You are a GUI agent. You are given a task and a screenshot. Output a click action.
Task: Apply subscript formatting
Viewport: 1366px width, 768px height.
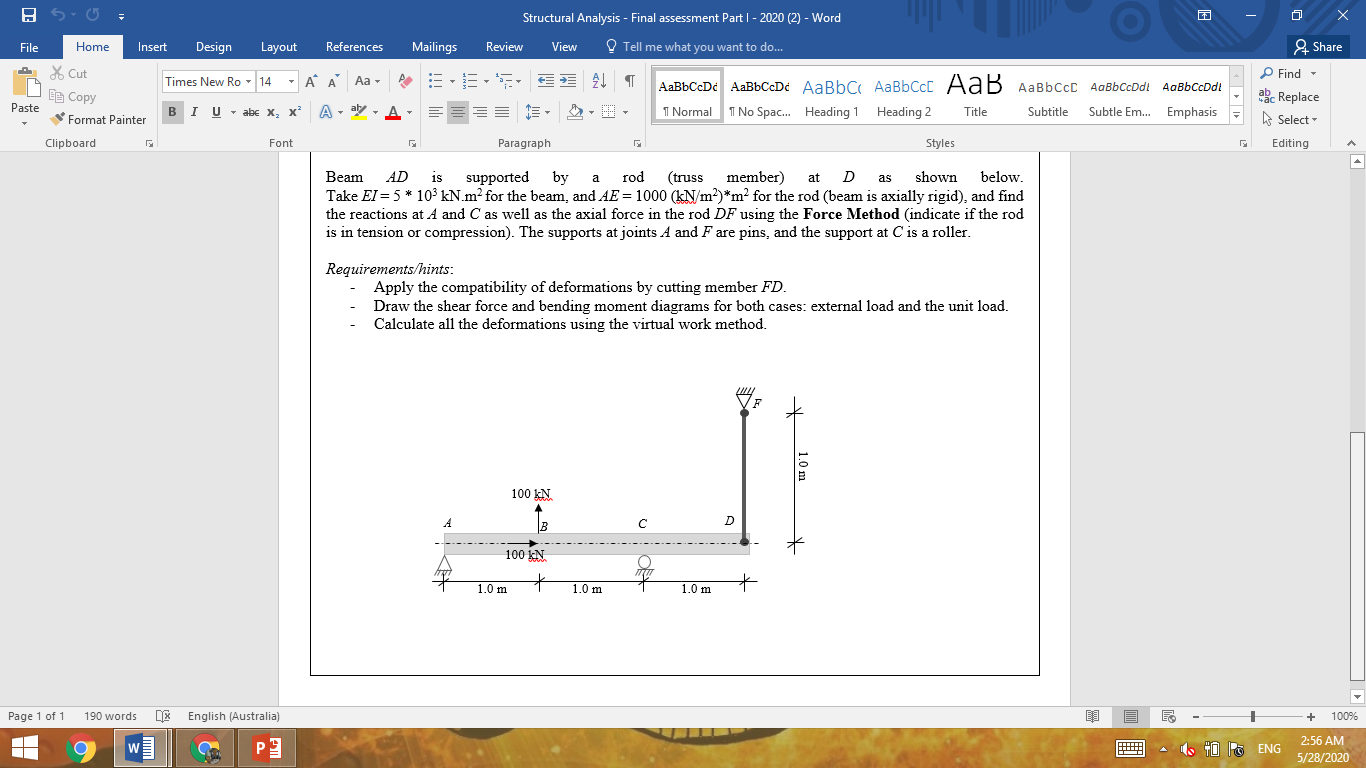pos(271,113)
